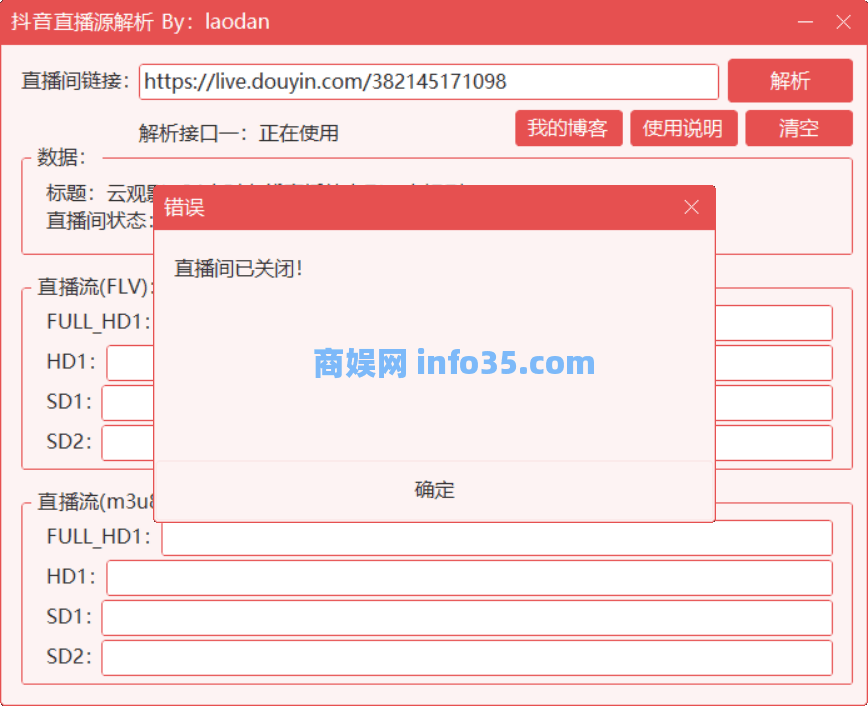This screenshot has width=868, height=706.
Task: Click the '数据:' group label
Action: point(61,157)
